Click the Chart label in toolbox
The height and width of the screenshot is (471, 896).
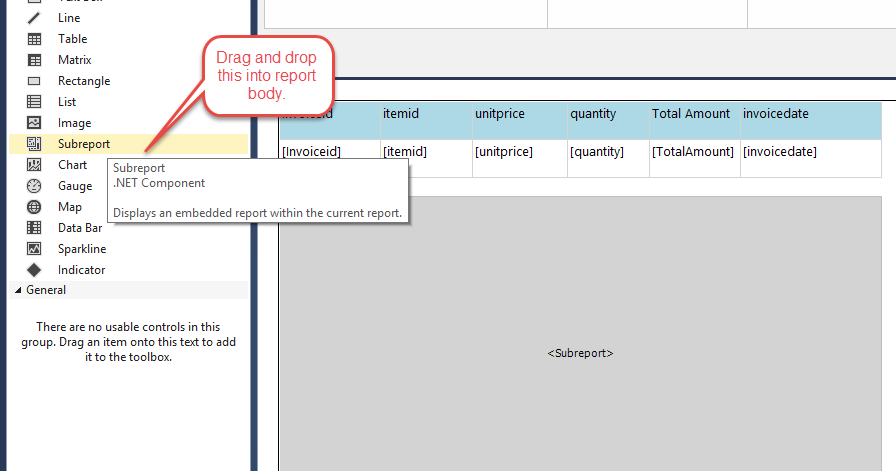pos(73,165)
